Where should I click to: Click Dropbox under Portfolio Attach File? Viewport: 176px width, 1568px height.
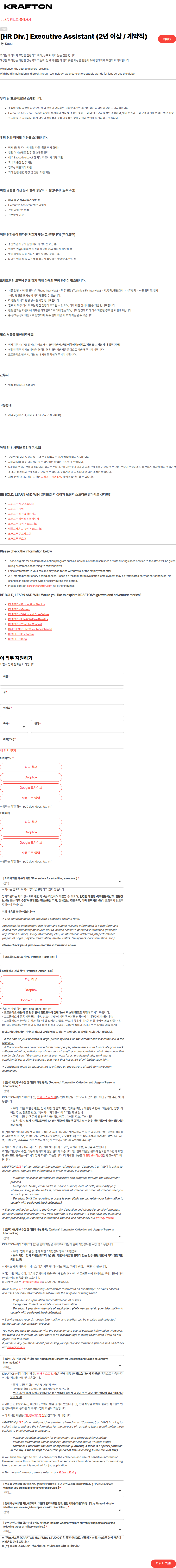pyautogui.click(x=31, y=990)
